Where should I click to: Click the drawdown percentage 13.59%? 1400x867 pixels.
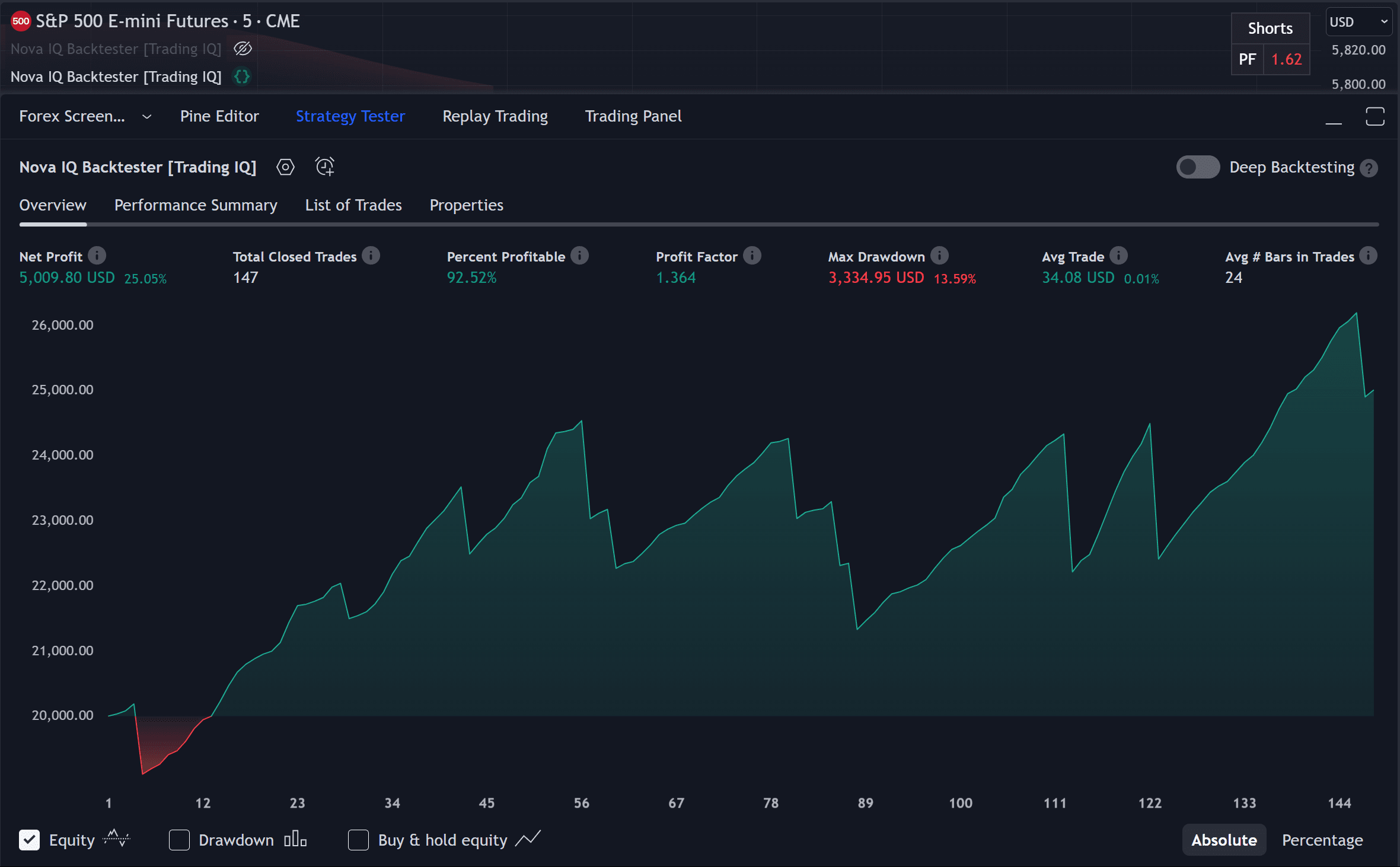pos(955,279)
